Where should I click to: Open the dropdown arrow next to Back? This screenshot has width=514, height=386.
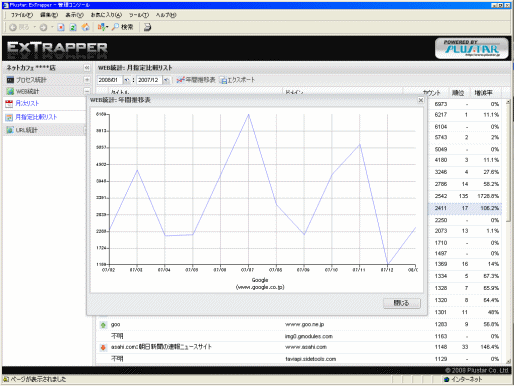pos(34,27)
